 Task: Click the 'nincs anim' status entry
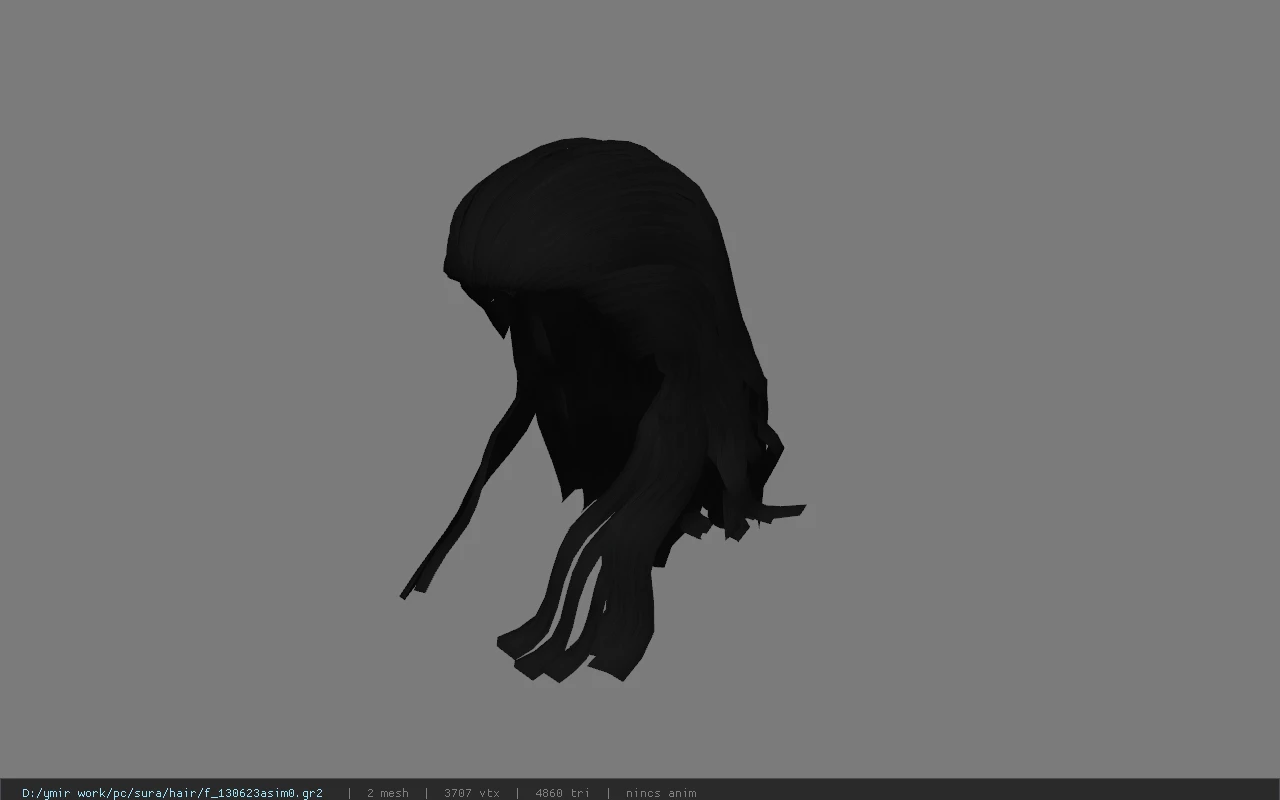(x=661, y=793)
